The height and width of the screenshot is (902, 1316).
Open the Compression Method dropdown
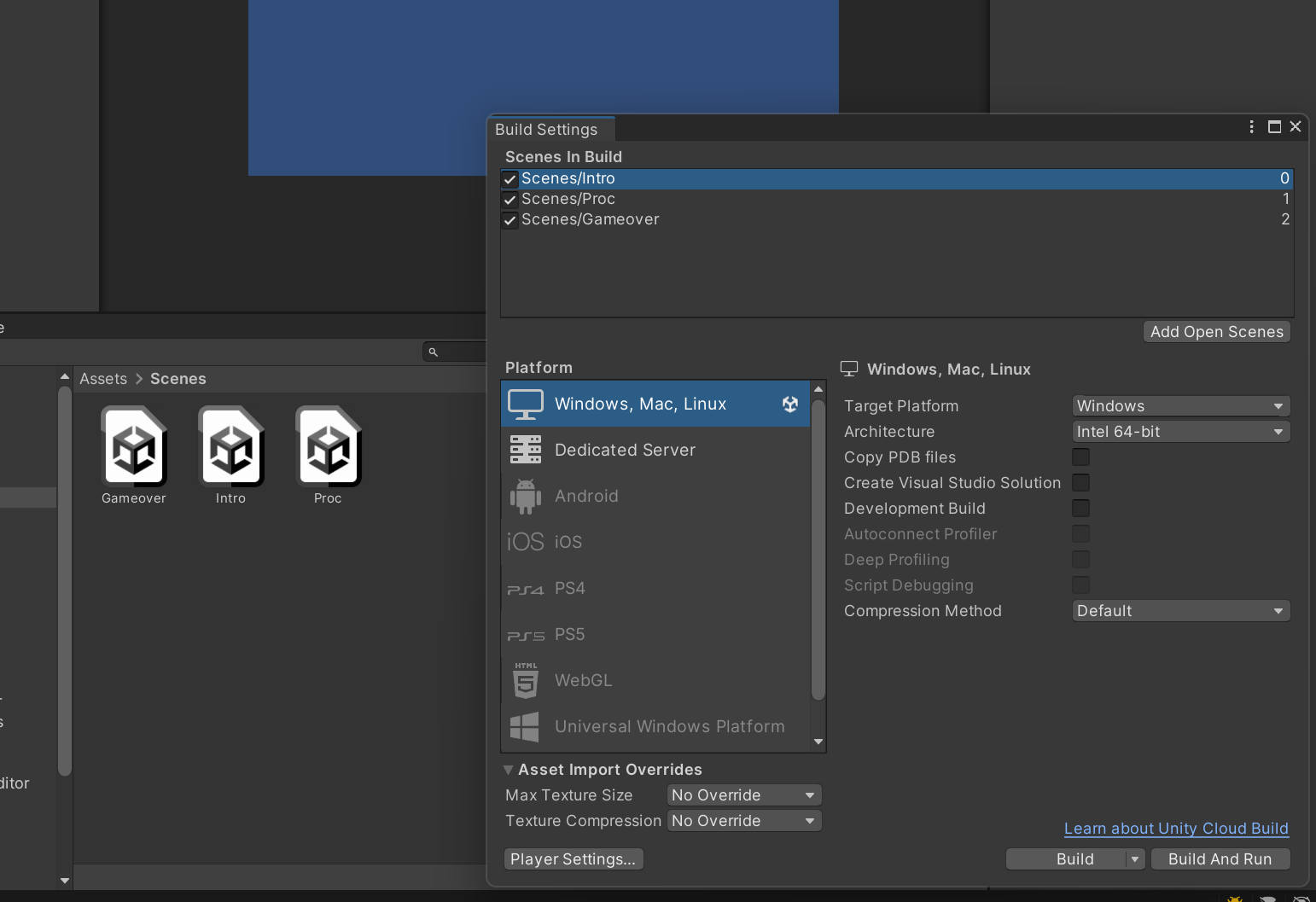tap(1181, 611)
